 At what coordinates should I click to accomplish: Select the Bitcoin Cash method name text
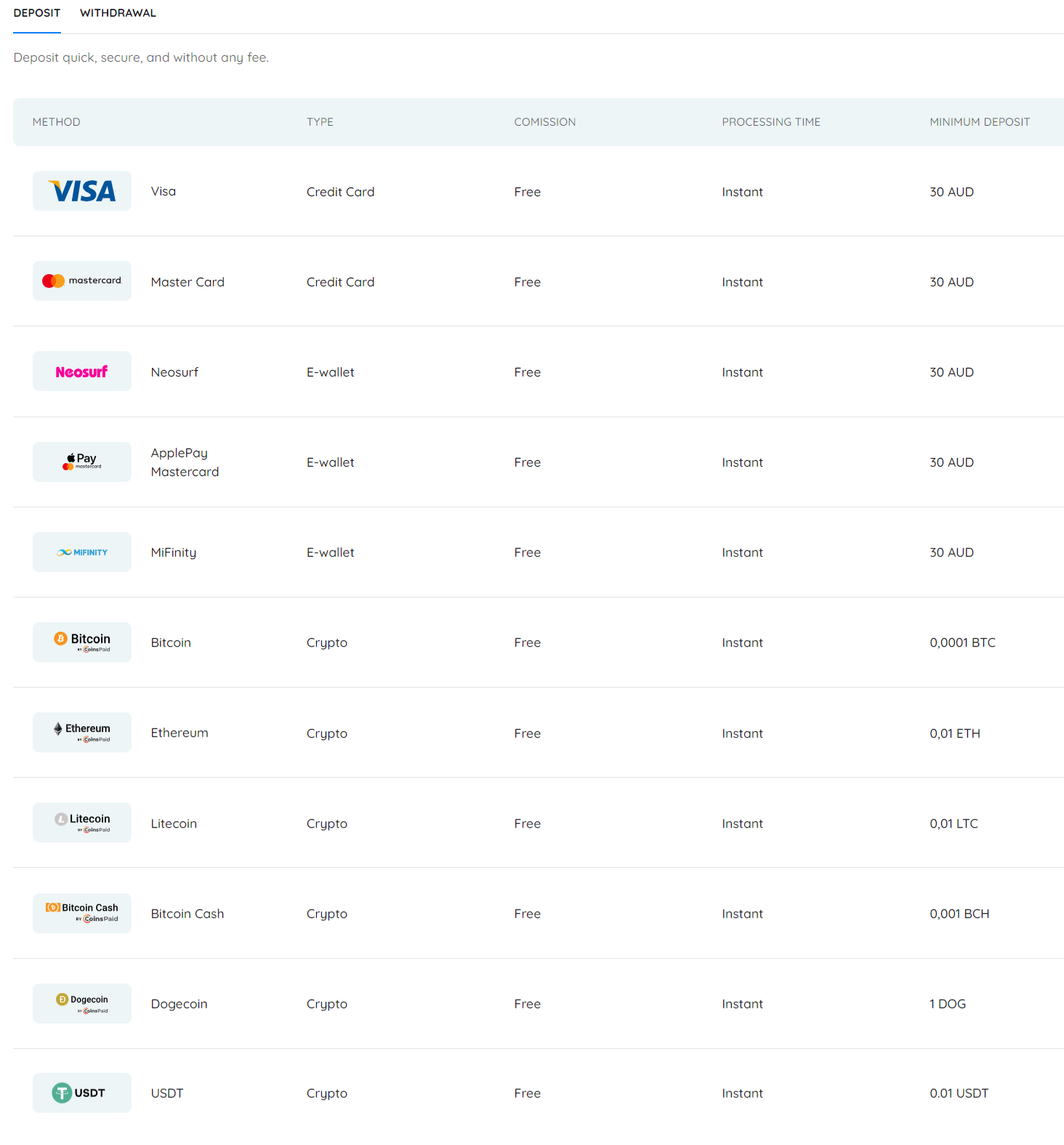click(x=188, y=914)
